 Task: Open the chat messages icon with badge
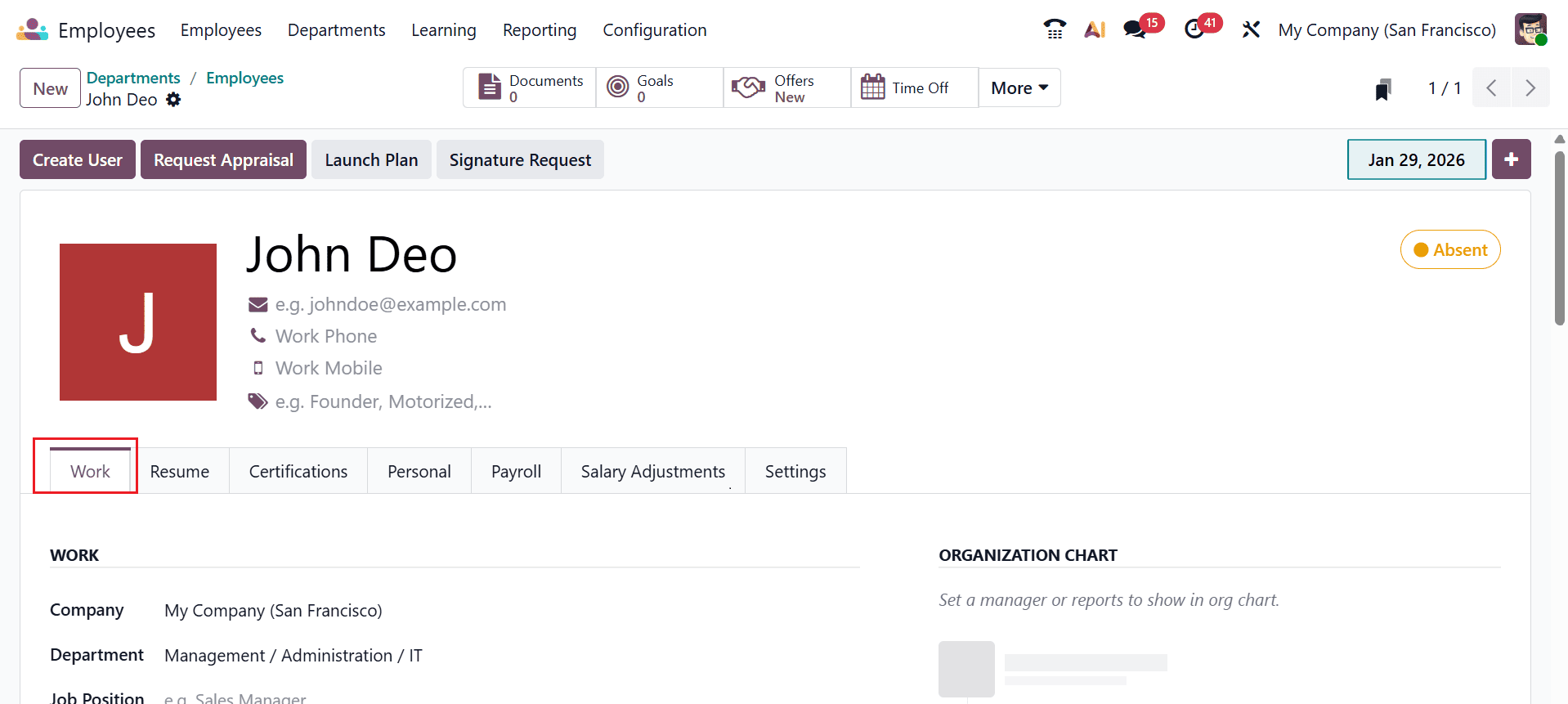click(x=1136, y=29)
